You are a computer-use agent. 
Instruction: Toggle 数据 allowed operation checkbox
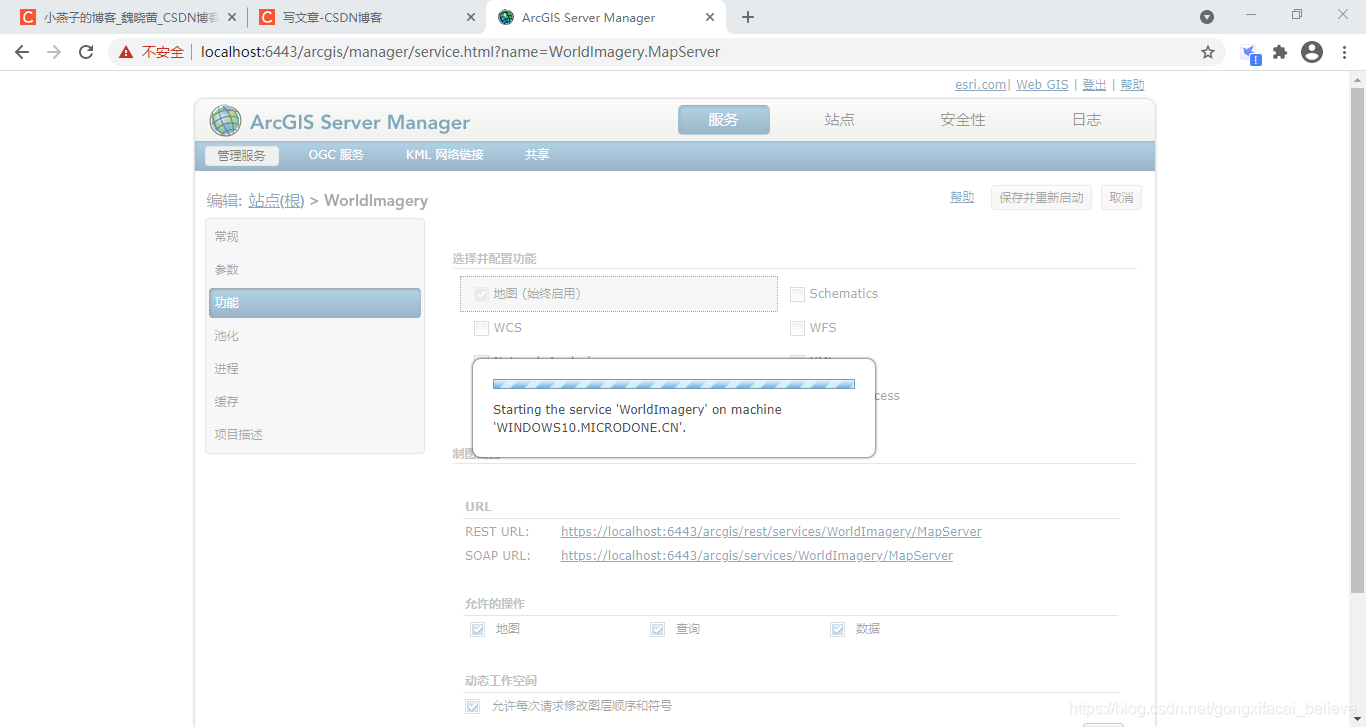pos(838,629)
